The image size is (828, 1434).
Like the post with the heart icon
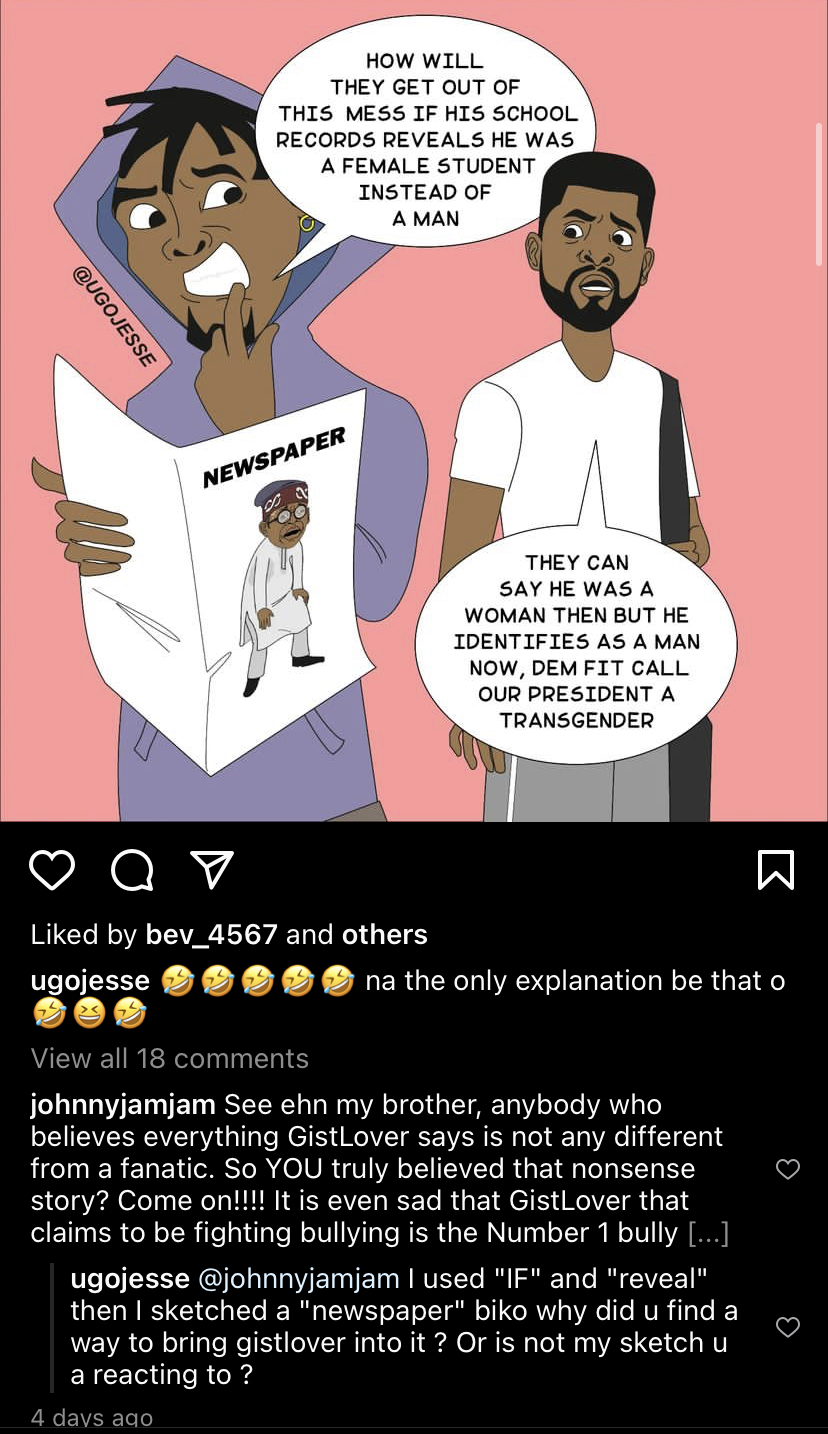[52, 870]
